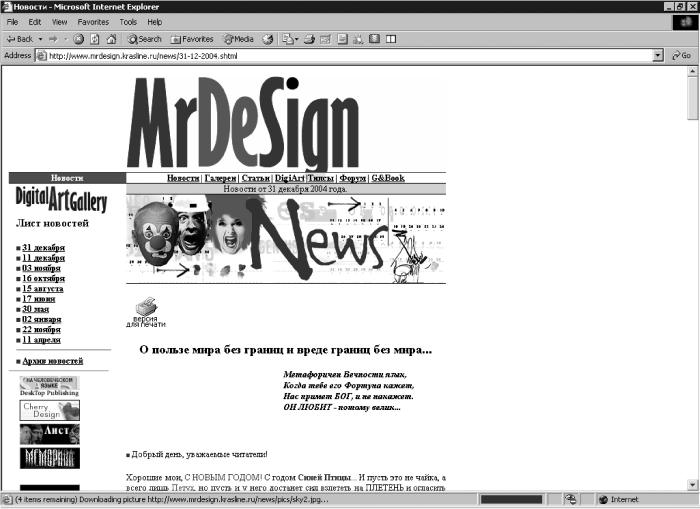Click the printer 'версия для печати' icon
Screen dimensions: 700x509
146,312
